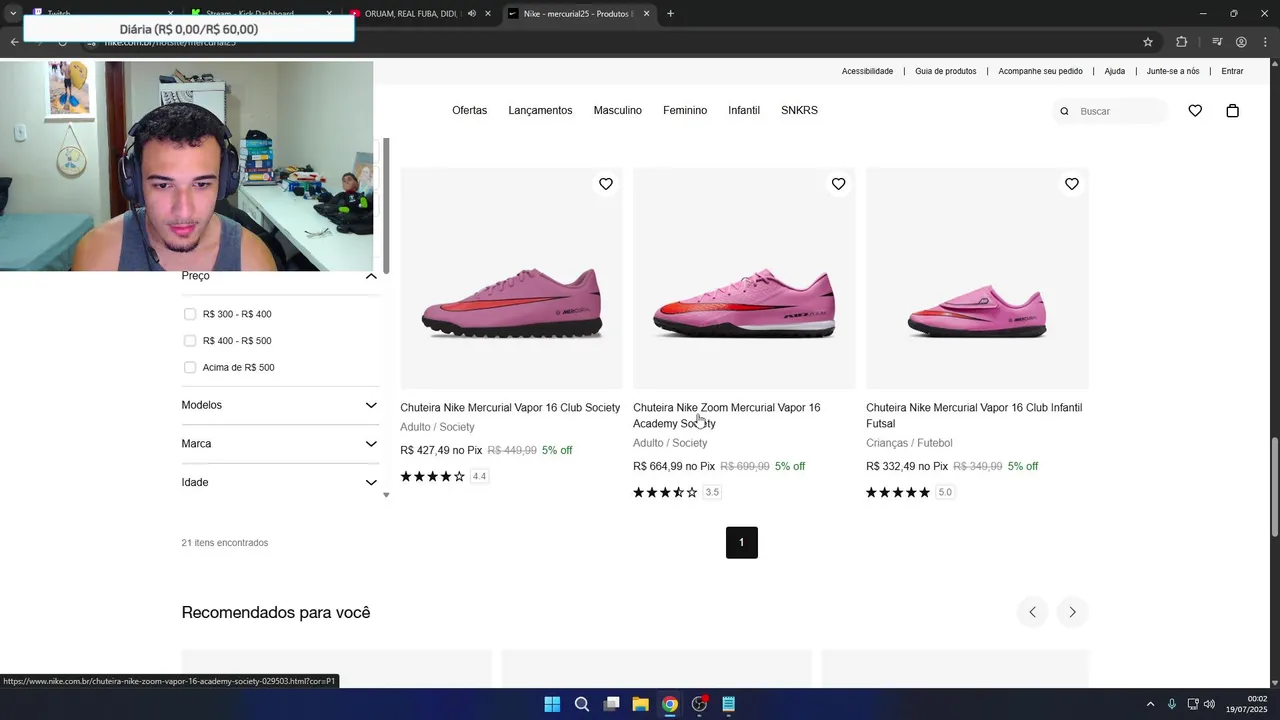Click Entrar to sign in

click(x=1232, y=71)
